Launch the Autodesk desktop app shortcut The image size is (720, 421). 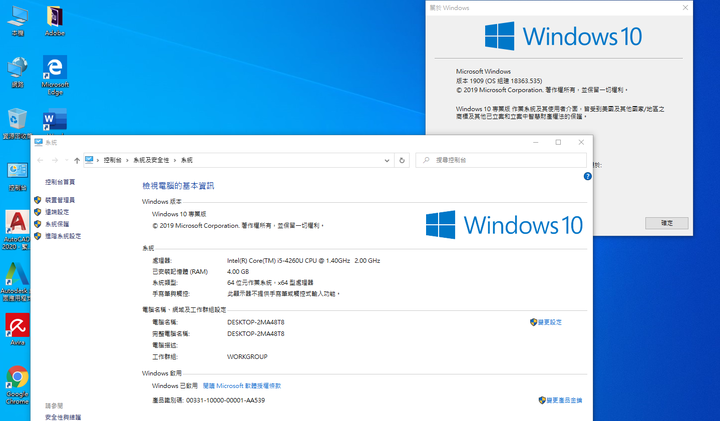tap(17, 281)
